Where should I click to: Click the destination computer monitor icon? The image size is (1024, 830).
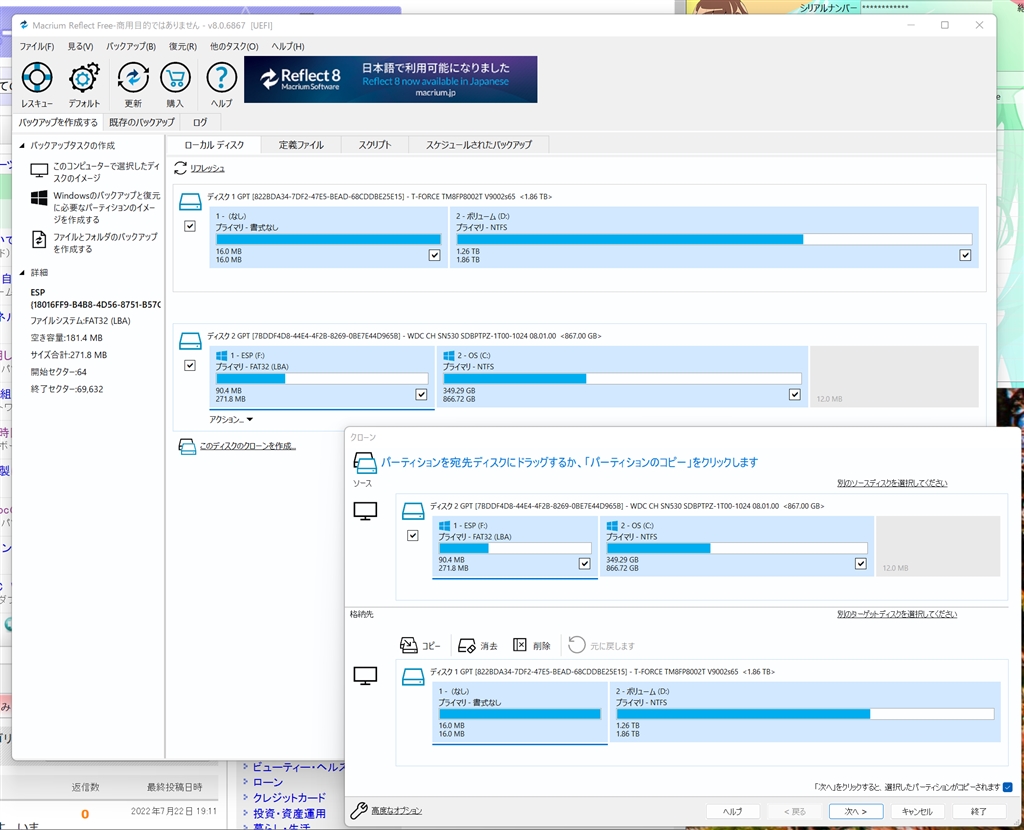point(365,676)
